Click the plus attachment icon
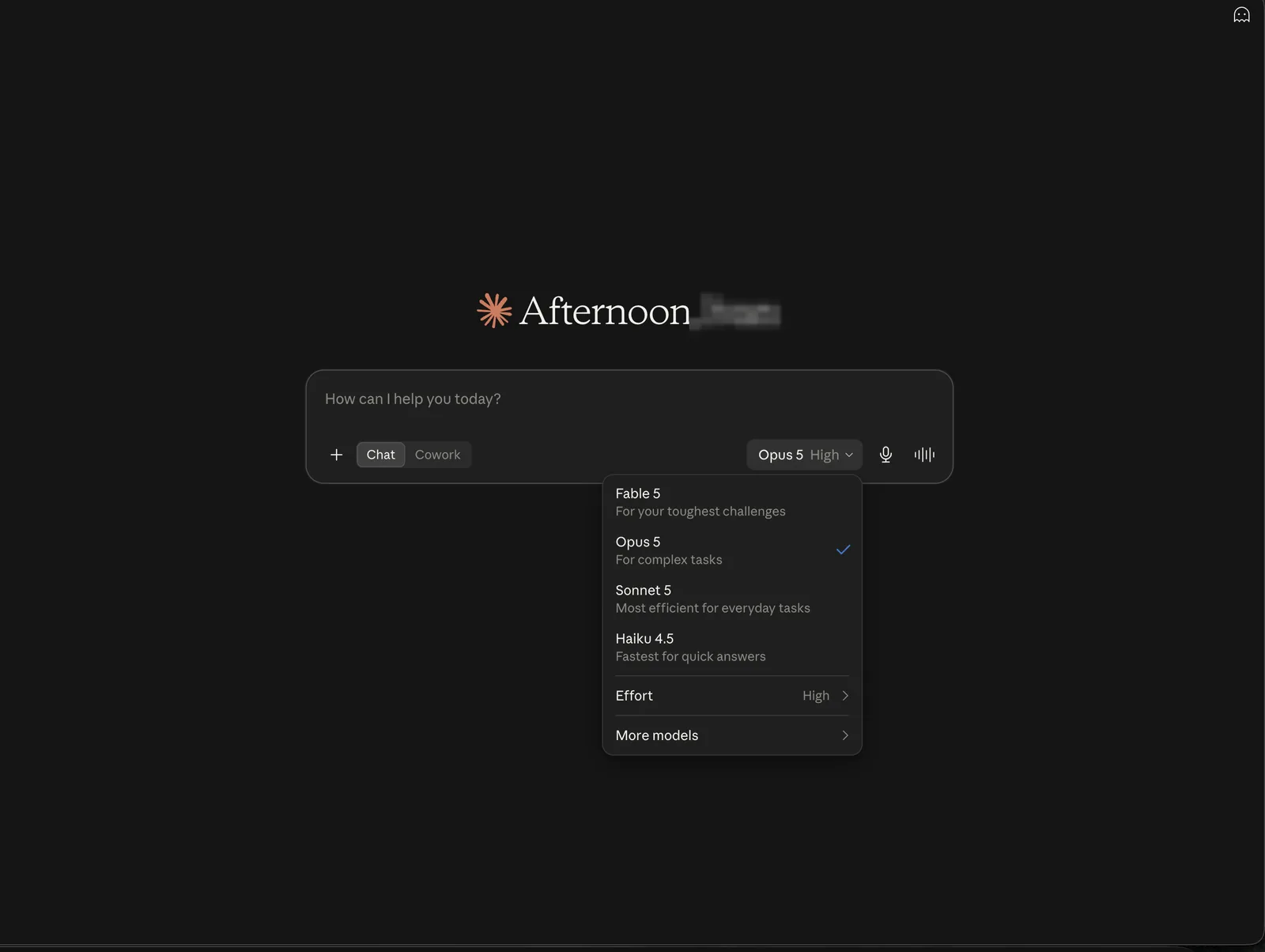Image resolution: width=1265 pixels, height=952 pixels. [337, 455]
